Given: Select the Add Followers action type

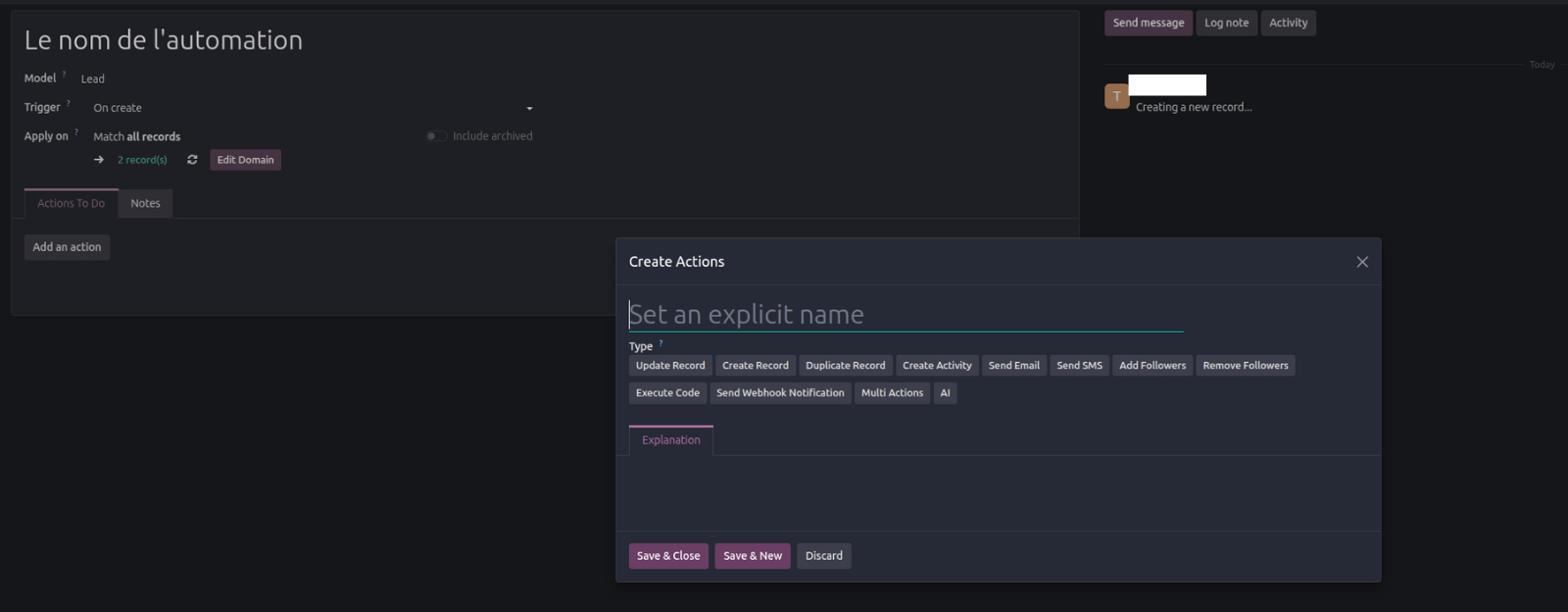Looking at the screenshot, I should pos(1152,366).
